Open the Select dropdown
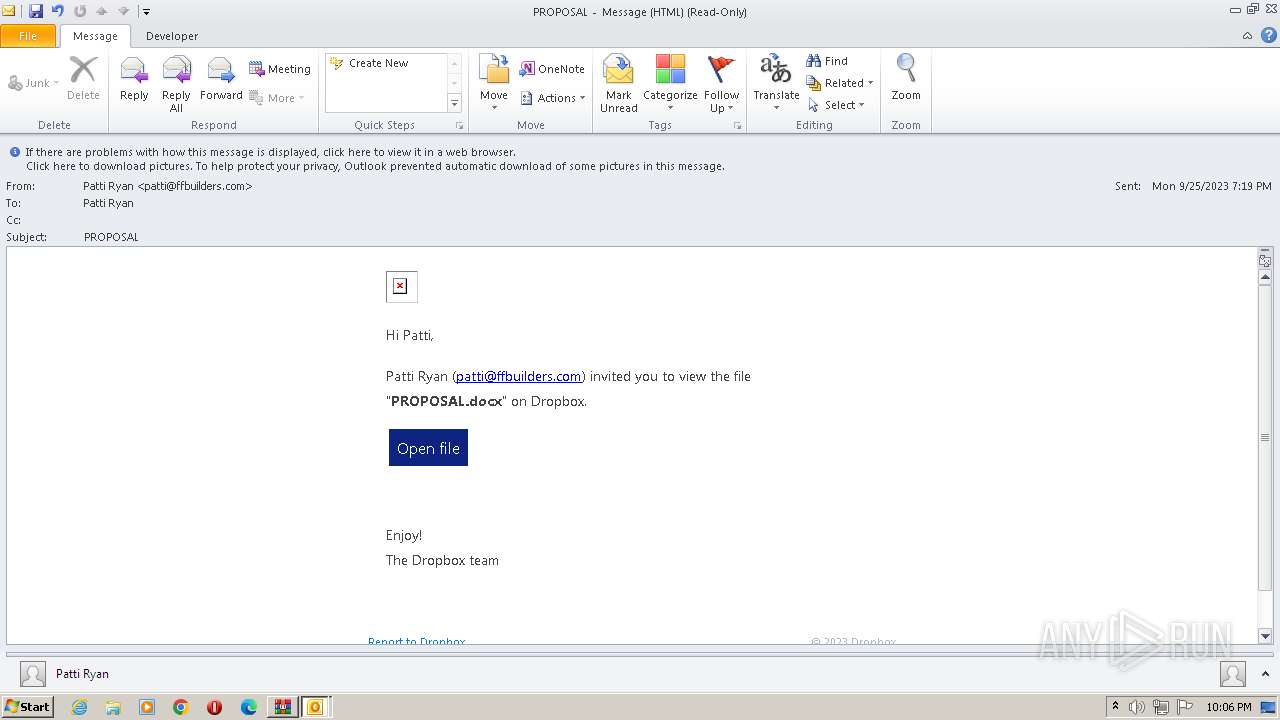 point(836,105)
